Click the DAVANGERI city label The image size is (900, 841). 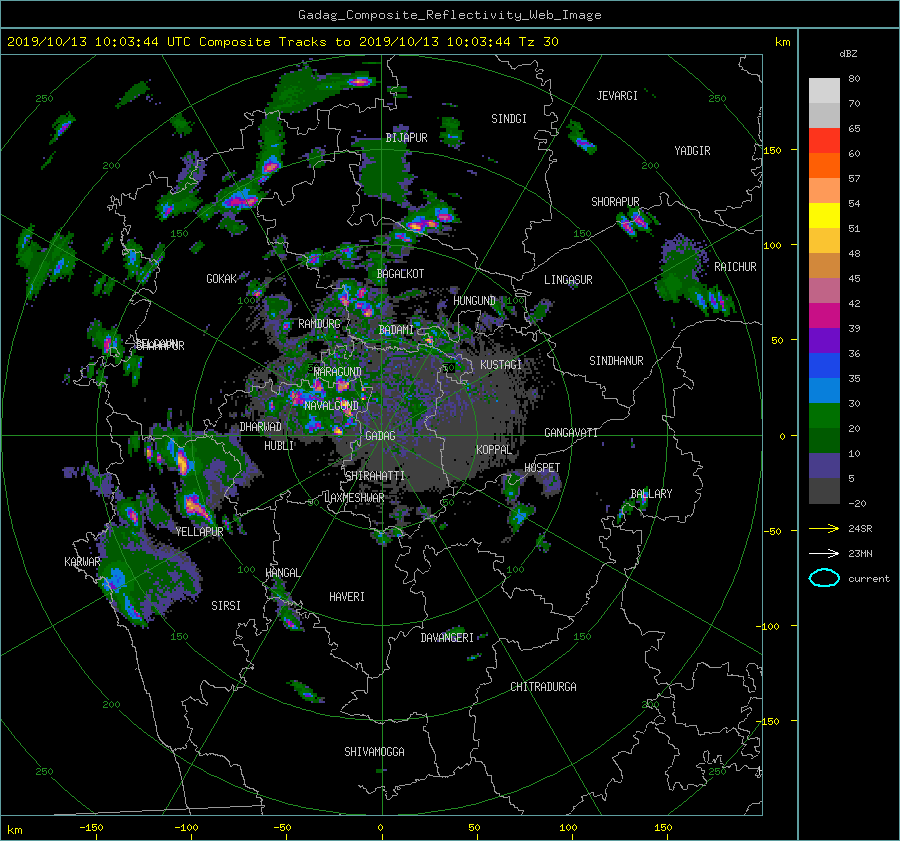coord(447,638)
